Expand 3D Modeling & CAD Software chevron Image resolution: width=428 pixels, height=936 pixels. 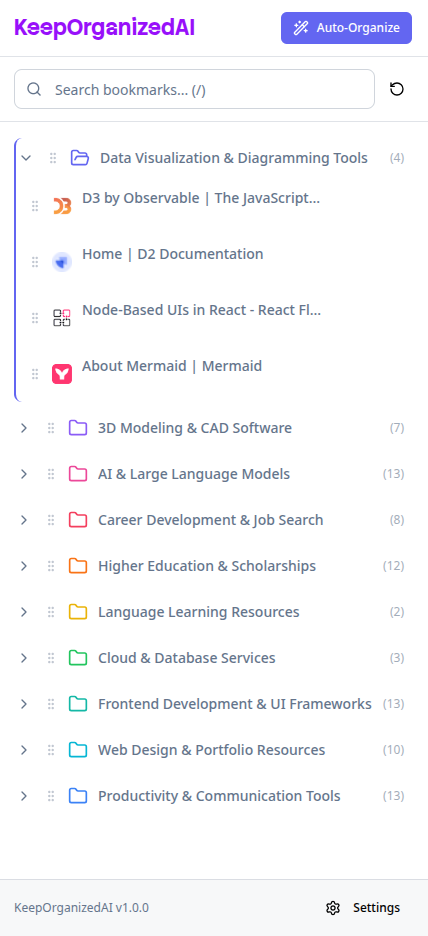[24, 428]
